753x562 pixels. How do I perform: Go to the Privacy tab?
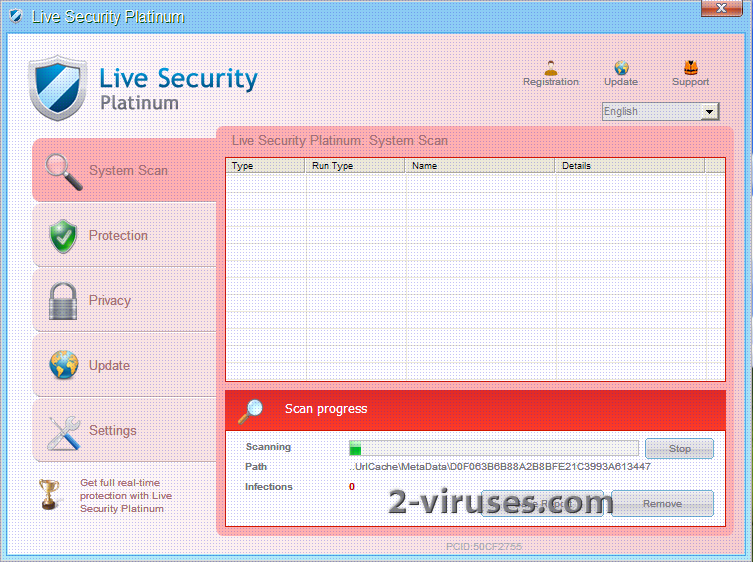click(125, 300)
